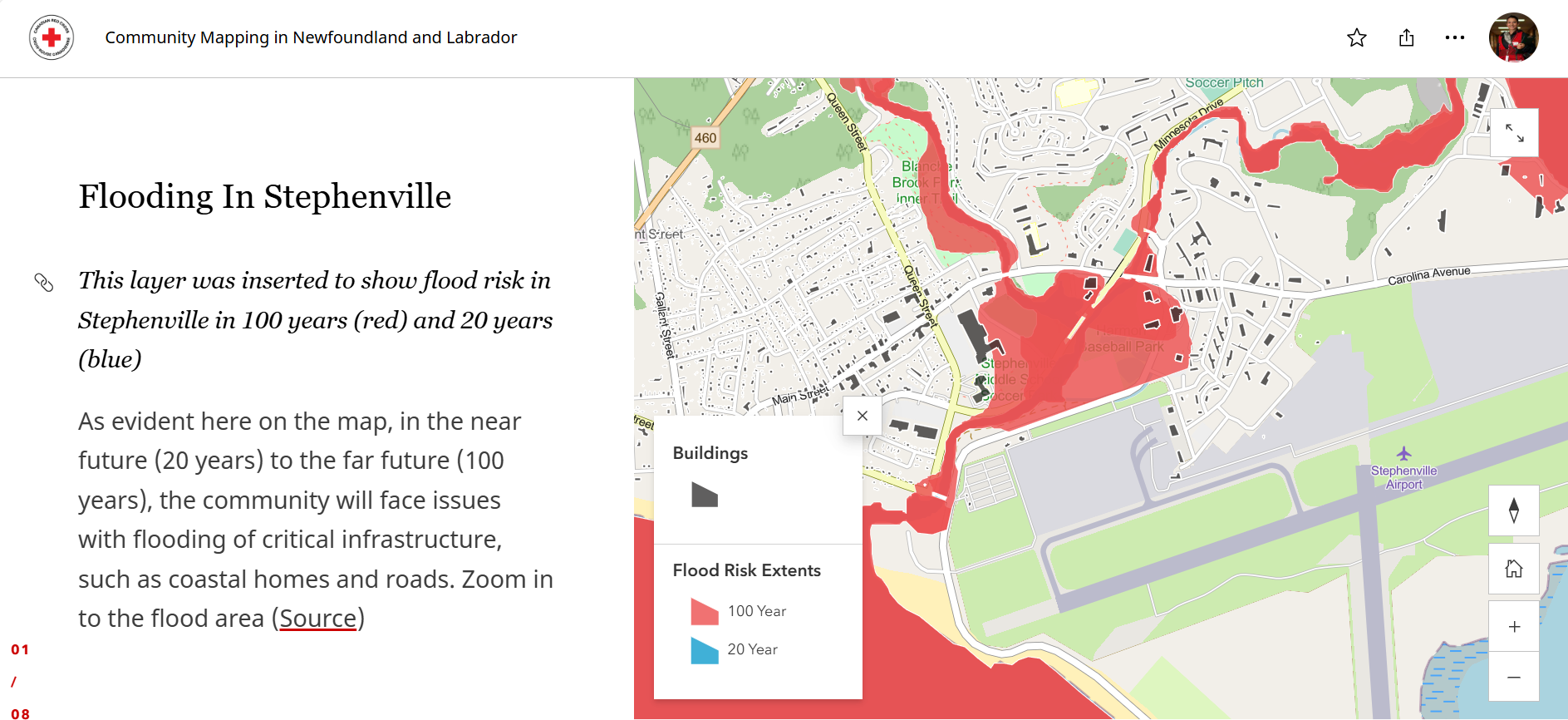Viewport: 1568px width, 720px height.
Task: Click the 20 Year blue legend swatch
Action: click(x=704, y=650)
